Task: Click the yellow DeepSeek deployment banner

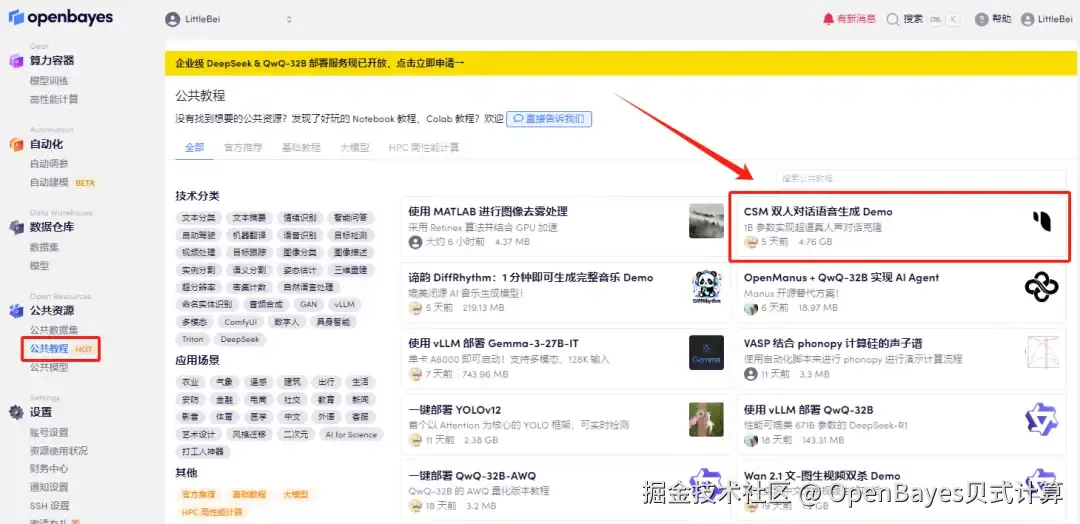Action: pos(621,63)
